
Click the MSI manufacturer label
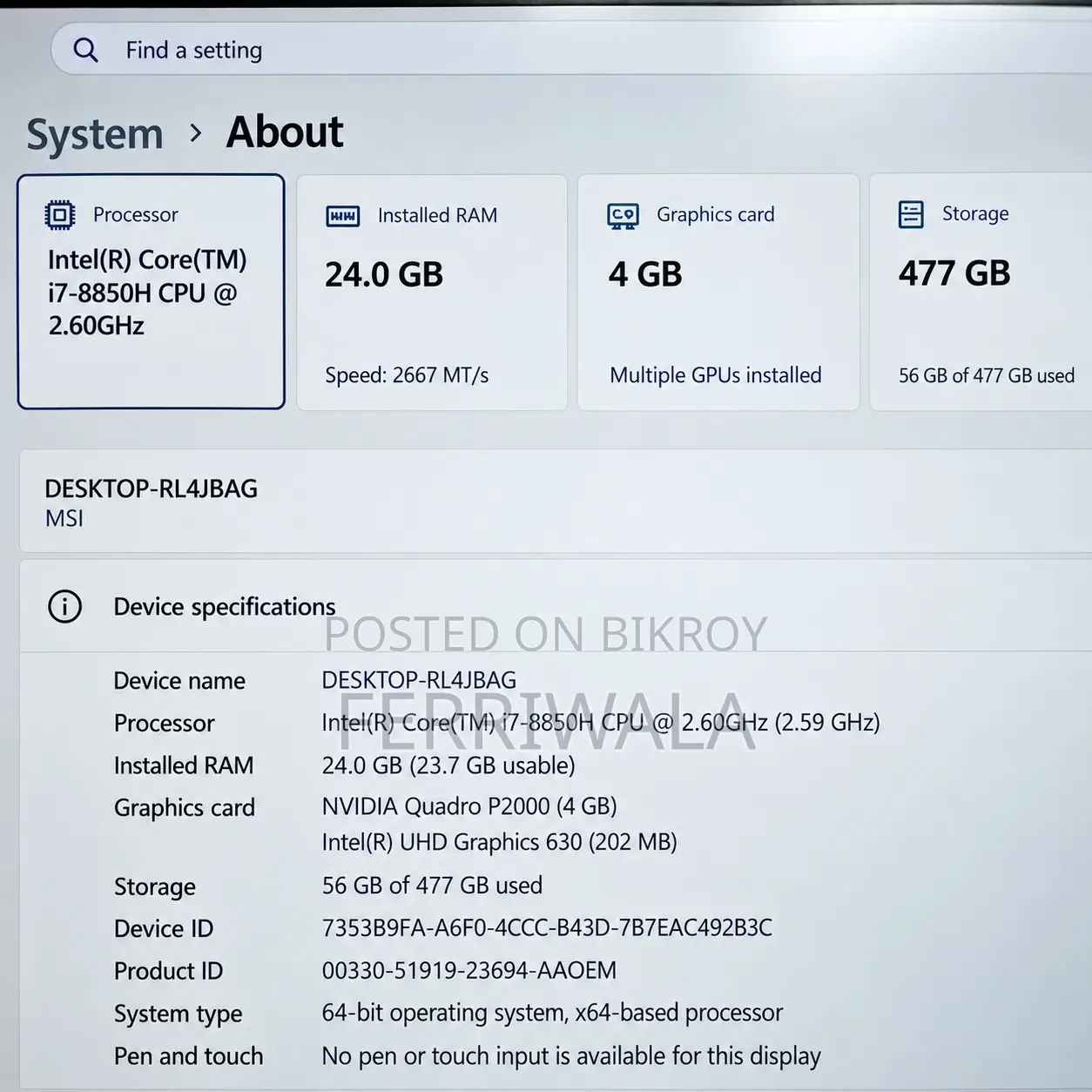(x=64, y=518)
